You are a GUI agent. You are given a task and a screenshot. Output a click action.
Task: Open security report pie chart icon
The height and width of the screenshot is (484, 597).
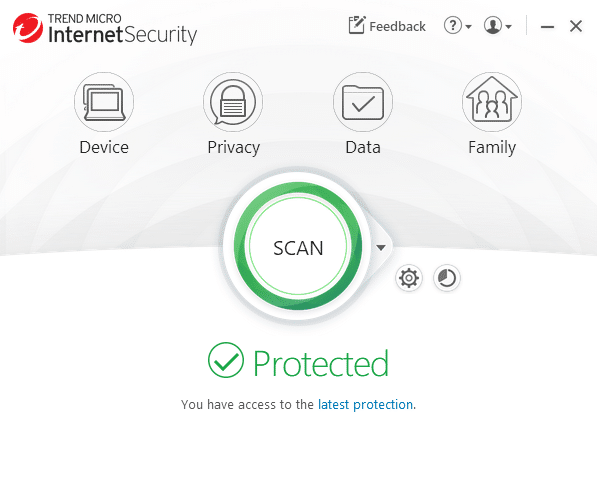(x=447, y=278)
